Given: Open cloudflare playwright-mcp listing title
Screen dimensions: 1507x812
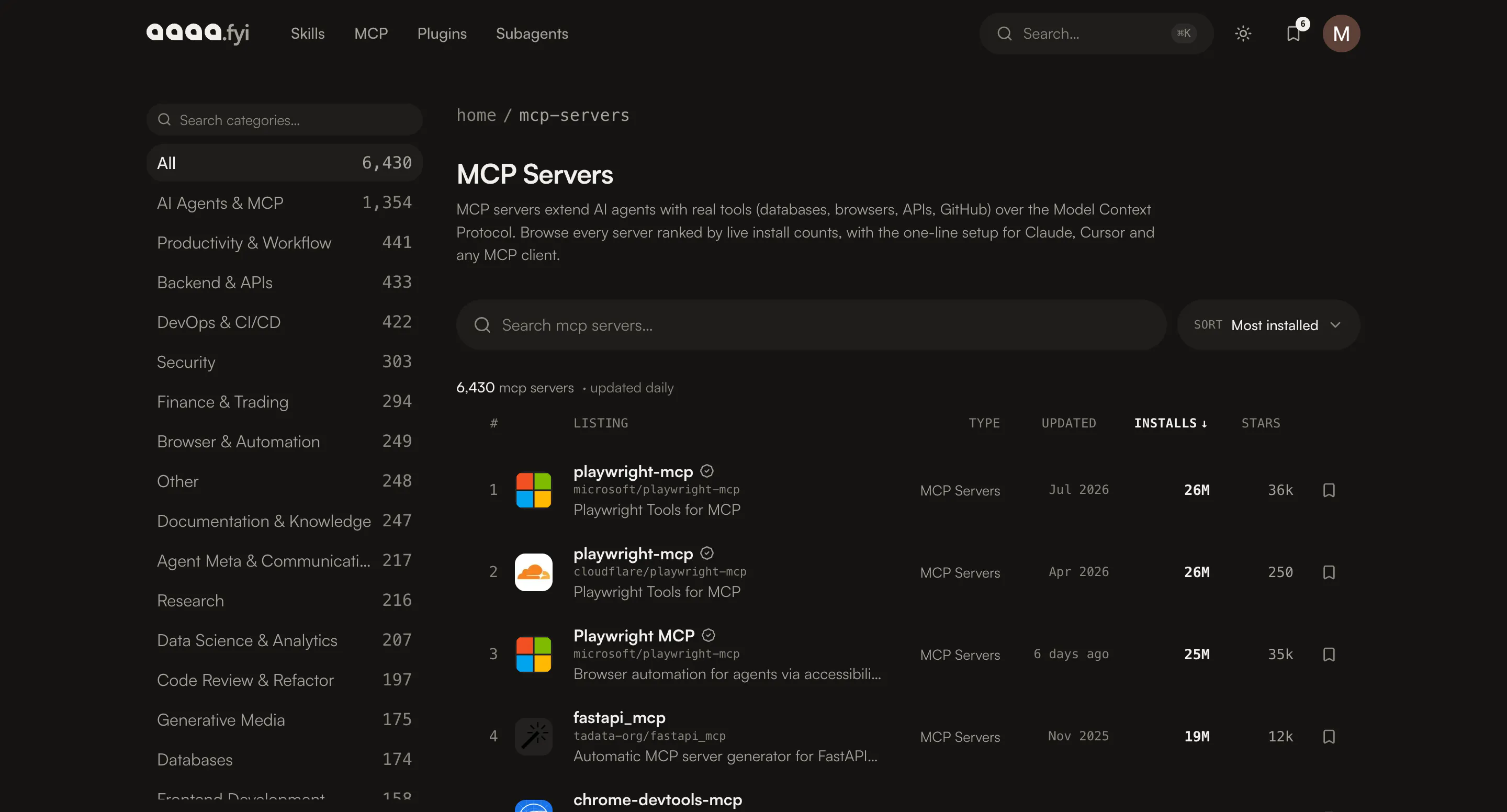Looking at the screenshot, I should (633, 554).
